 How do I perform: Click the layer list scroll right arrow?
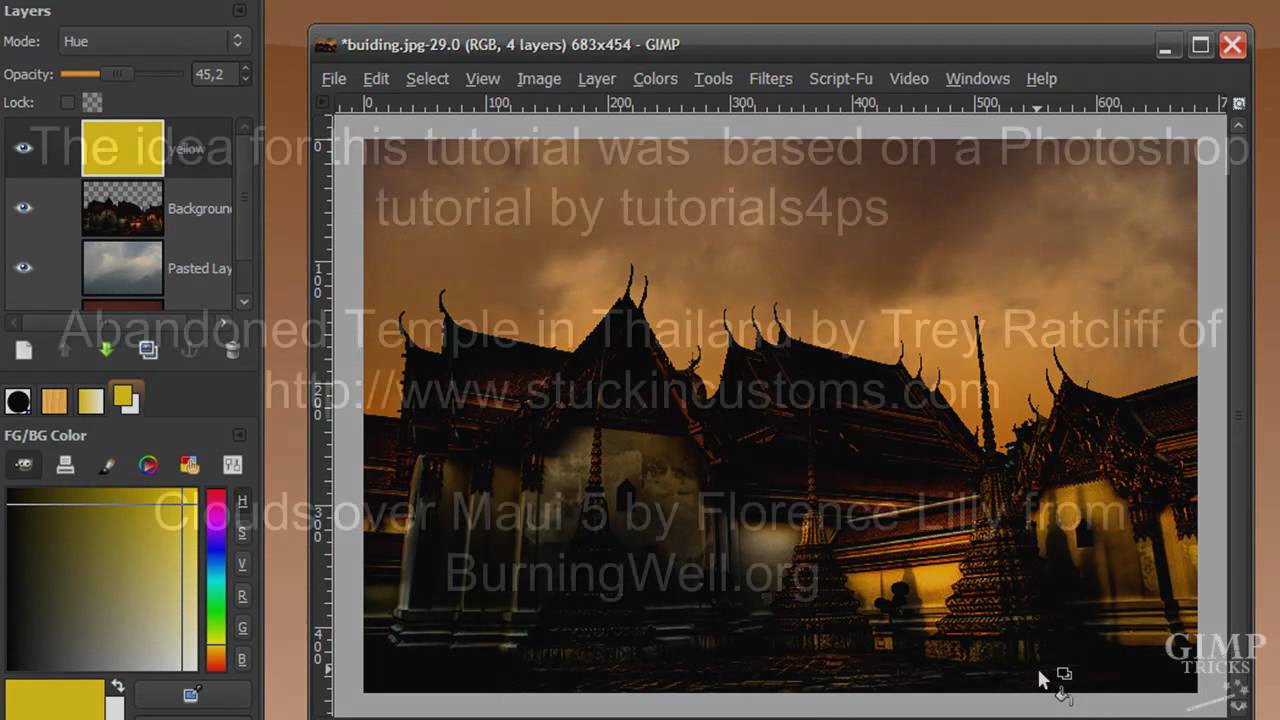[x=224, y=323]
